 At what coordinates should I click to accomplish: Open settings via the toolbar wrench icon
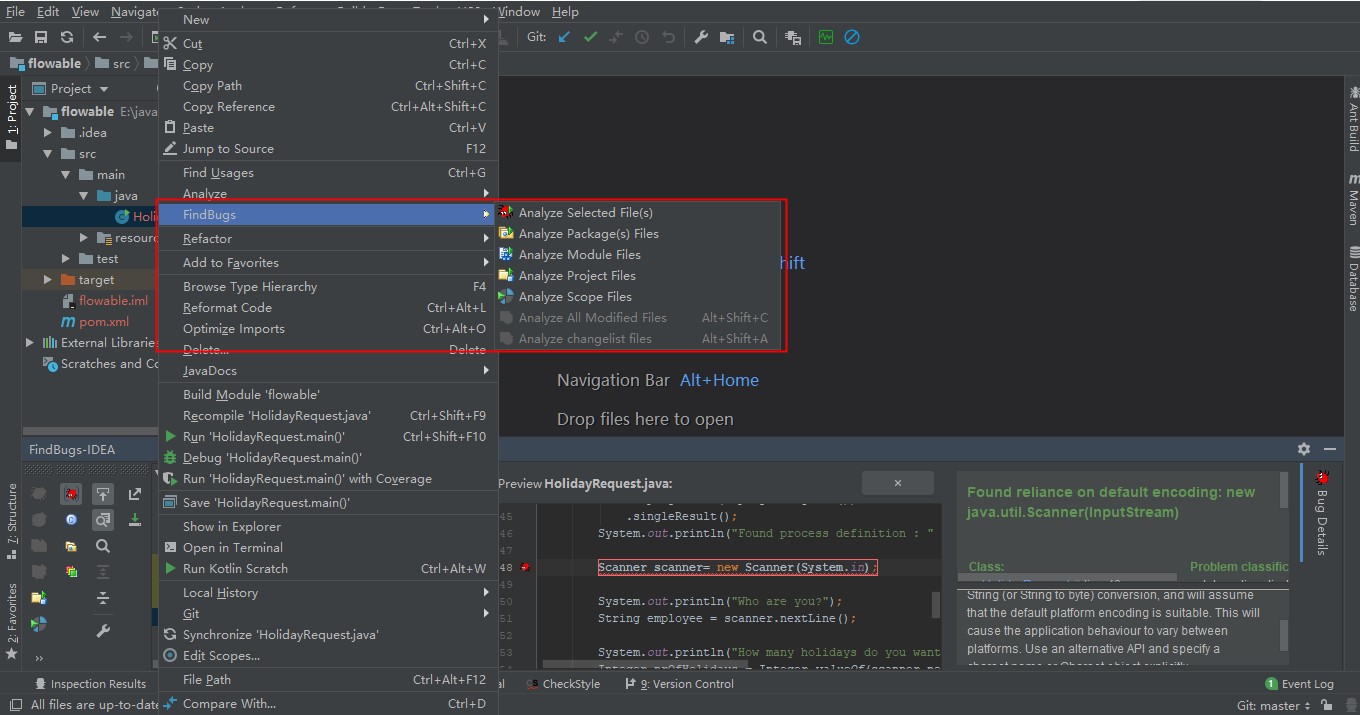(x=701, y=37)
